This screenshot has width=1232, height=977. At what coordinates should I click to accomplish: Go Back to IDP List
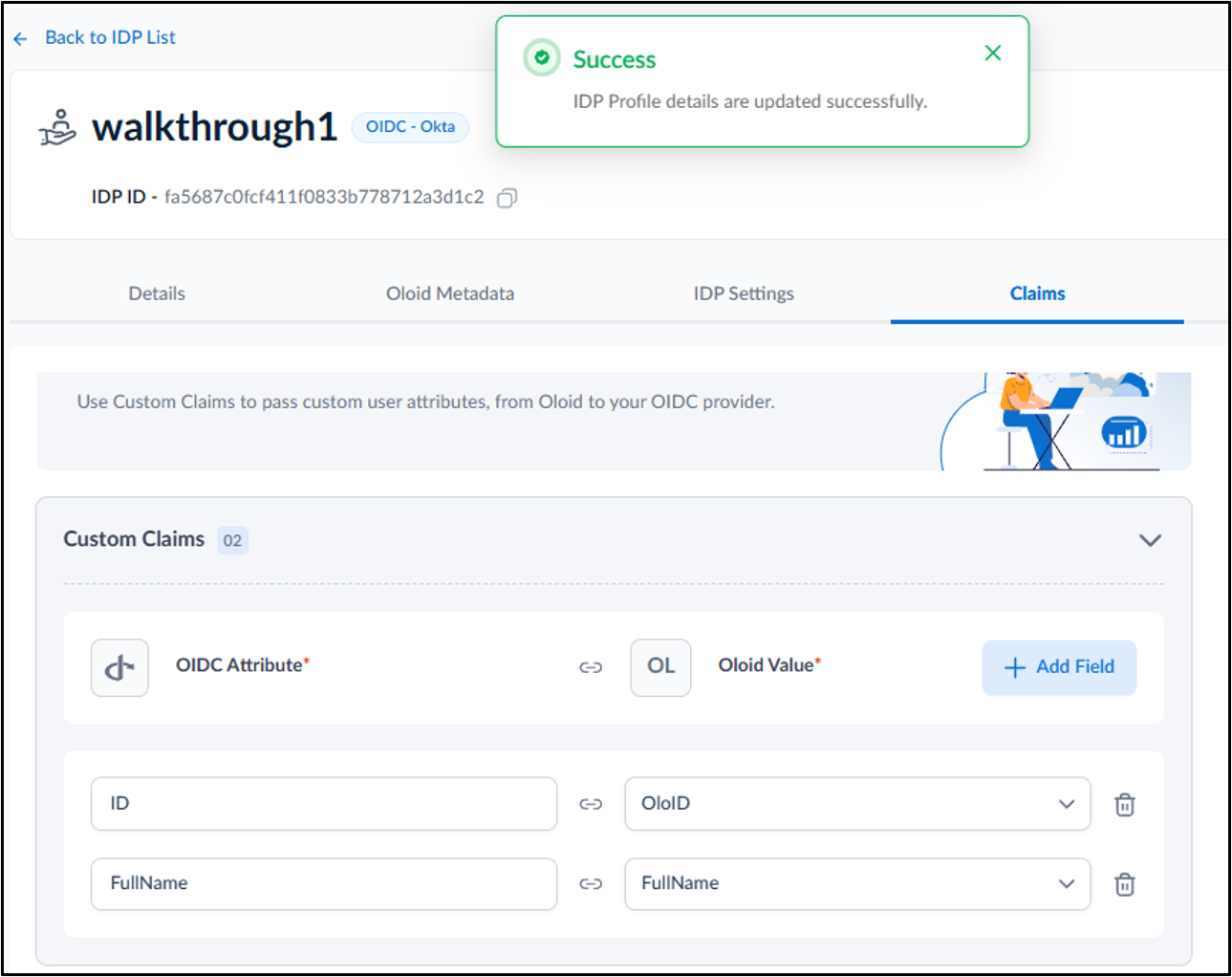click(x=110, y=37)
